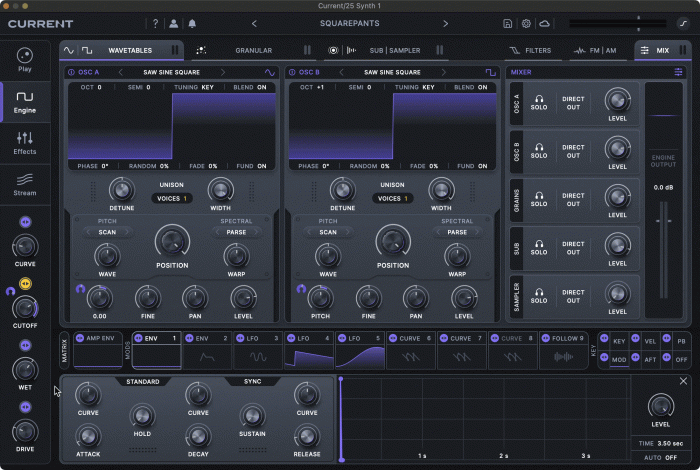Select SYNC envelope mode
The width and height of the screenshot is (700, 470).
pos(253,382)
